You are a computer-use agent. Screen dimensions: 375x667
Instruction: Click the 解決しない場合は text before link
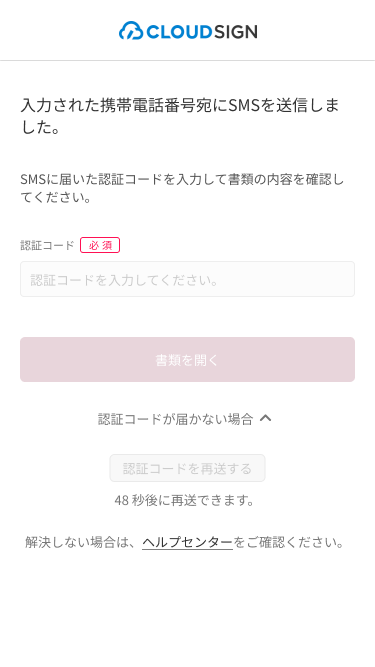tap(83, 542)
